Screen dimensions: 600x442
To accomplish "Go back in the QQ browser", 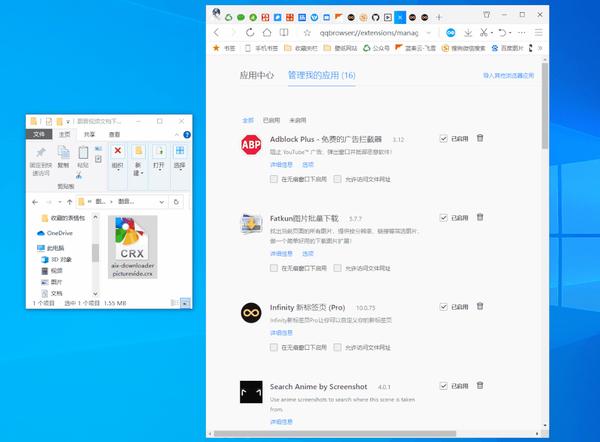I will point(217,33).
